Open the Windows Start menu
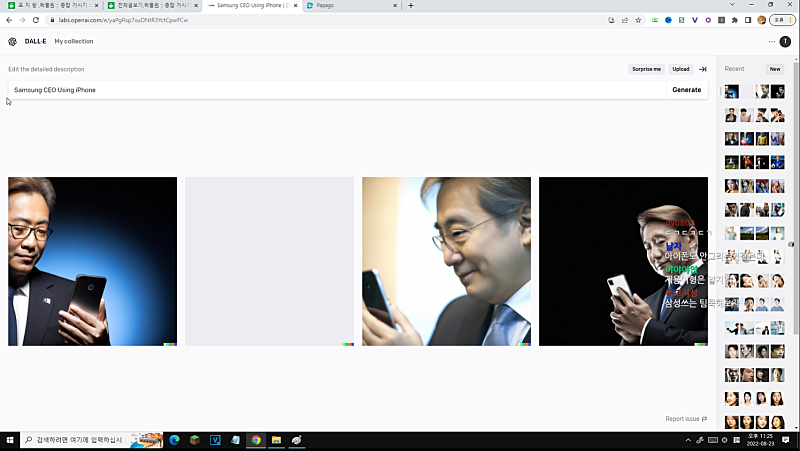This screenshot has height=451, width=800. [x=10, y=440]
